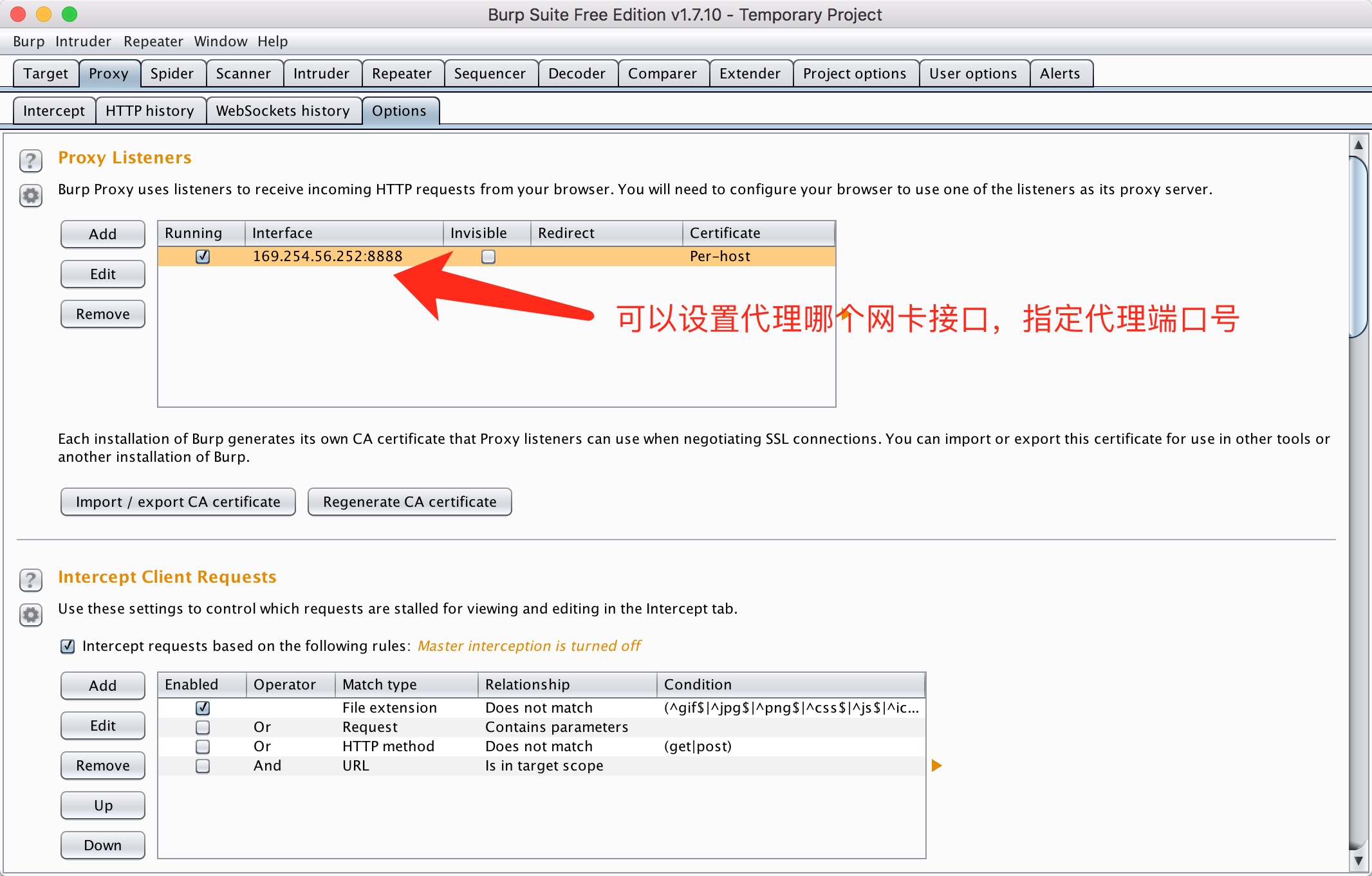Enable the 'URL Is in target scope' rule
The width and height of the screenshot is (1372, 876).
pos(203,766)
